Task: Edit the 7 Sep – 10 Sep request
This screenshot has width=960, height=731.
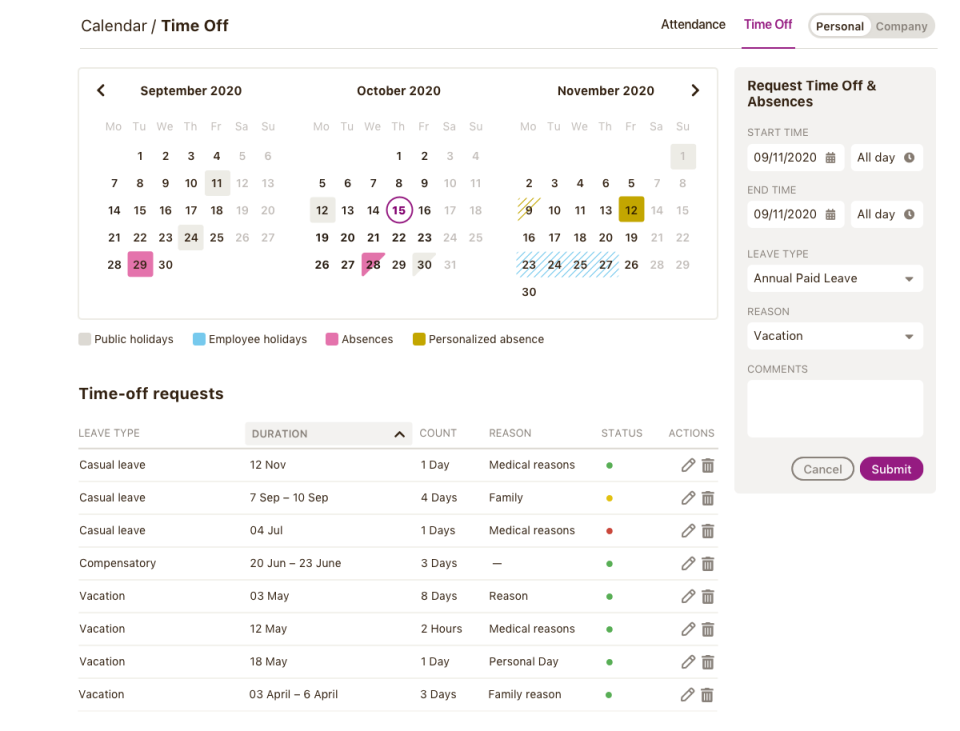Action: pyautogui.click(x=688, y=498)
